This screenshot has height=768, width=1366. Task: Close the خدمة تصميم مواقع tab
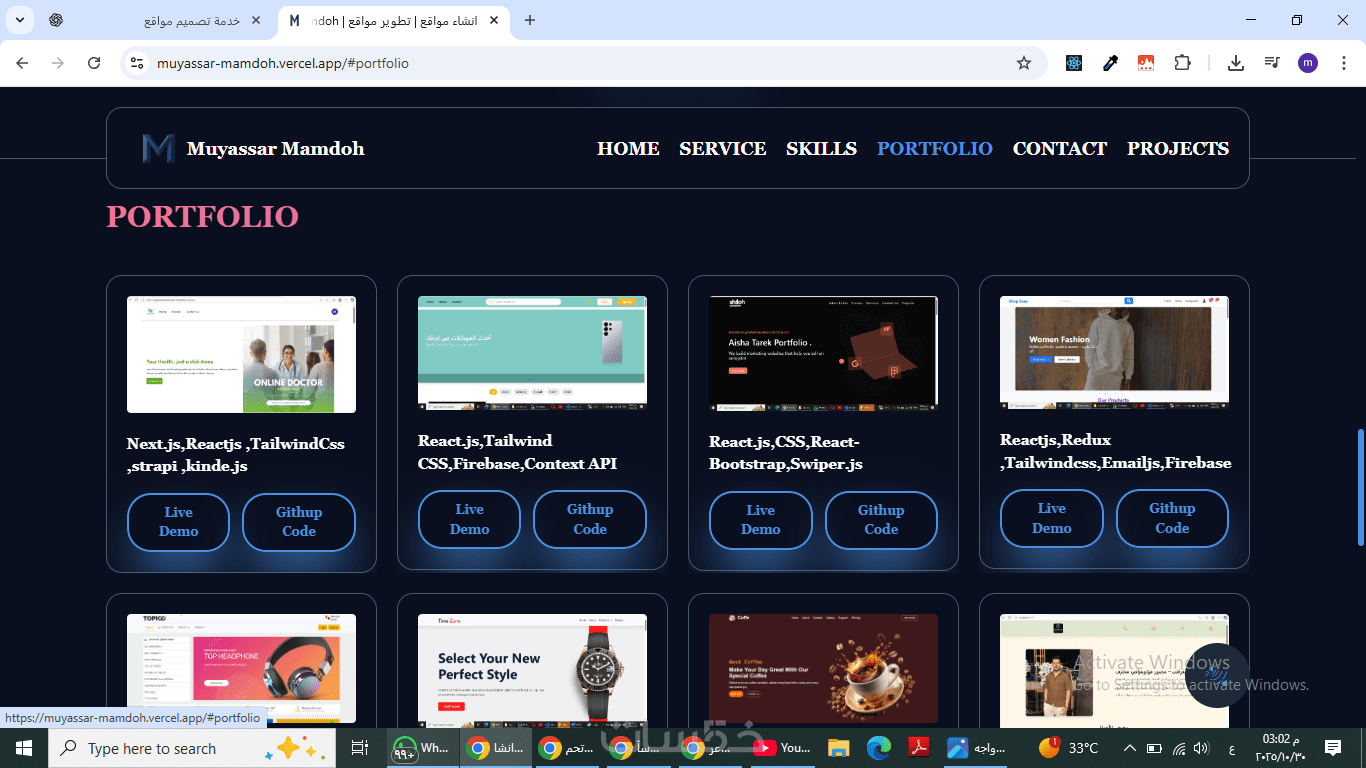(x=257, y=20)
